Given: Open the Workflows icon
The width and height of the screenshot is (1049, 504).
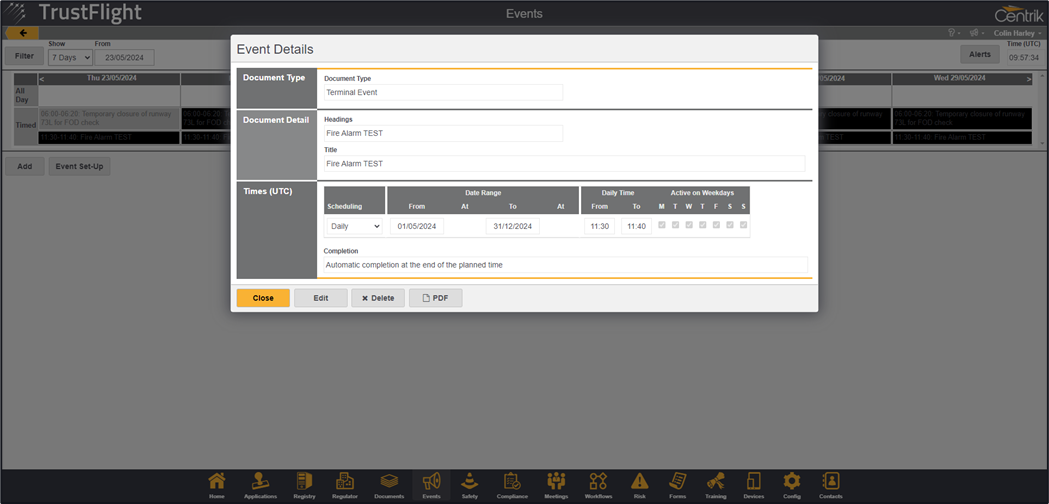Looking at the screenshot, I should click(x=598, y=484).
